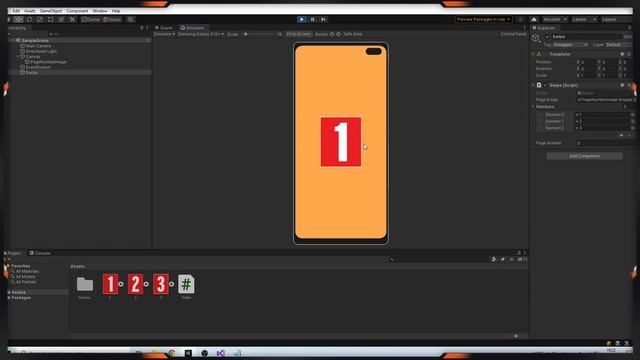
Task: Open the cloud services icon
Action: 534,19
